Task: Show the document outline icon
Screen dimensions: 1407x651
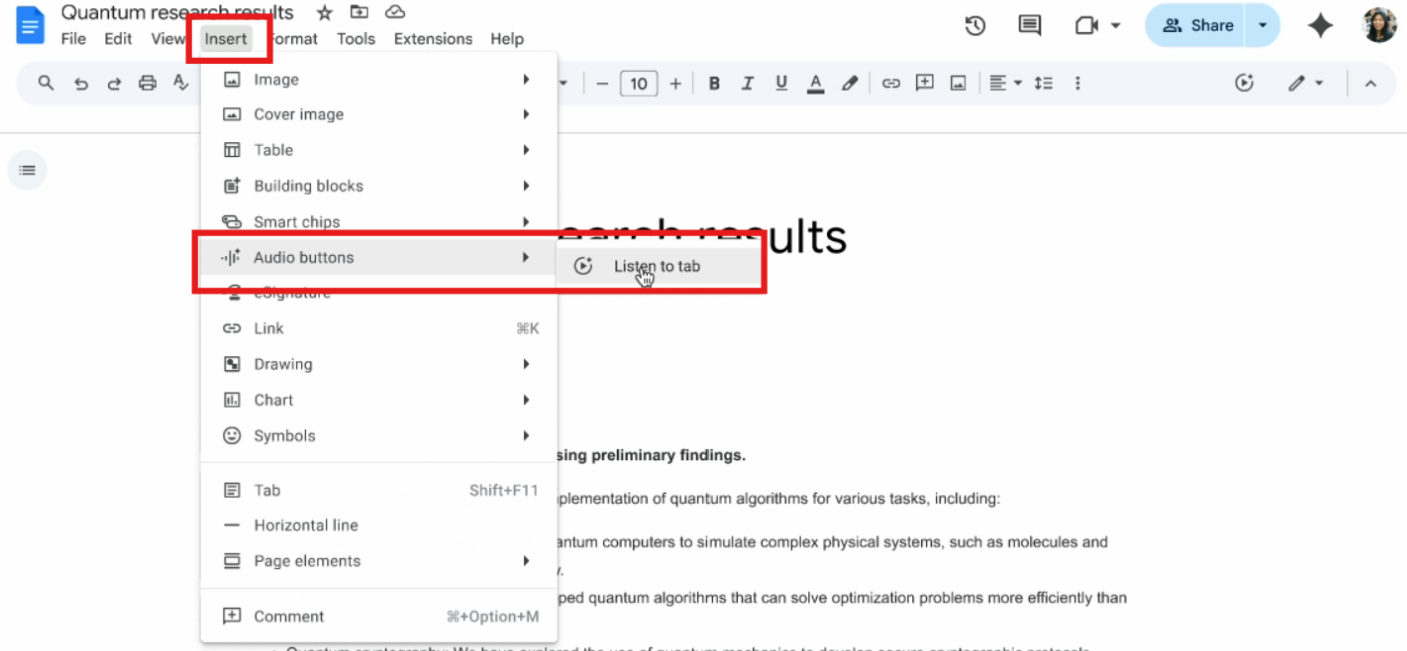Action: pyautogui.click(x=27, y=171)
